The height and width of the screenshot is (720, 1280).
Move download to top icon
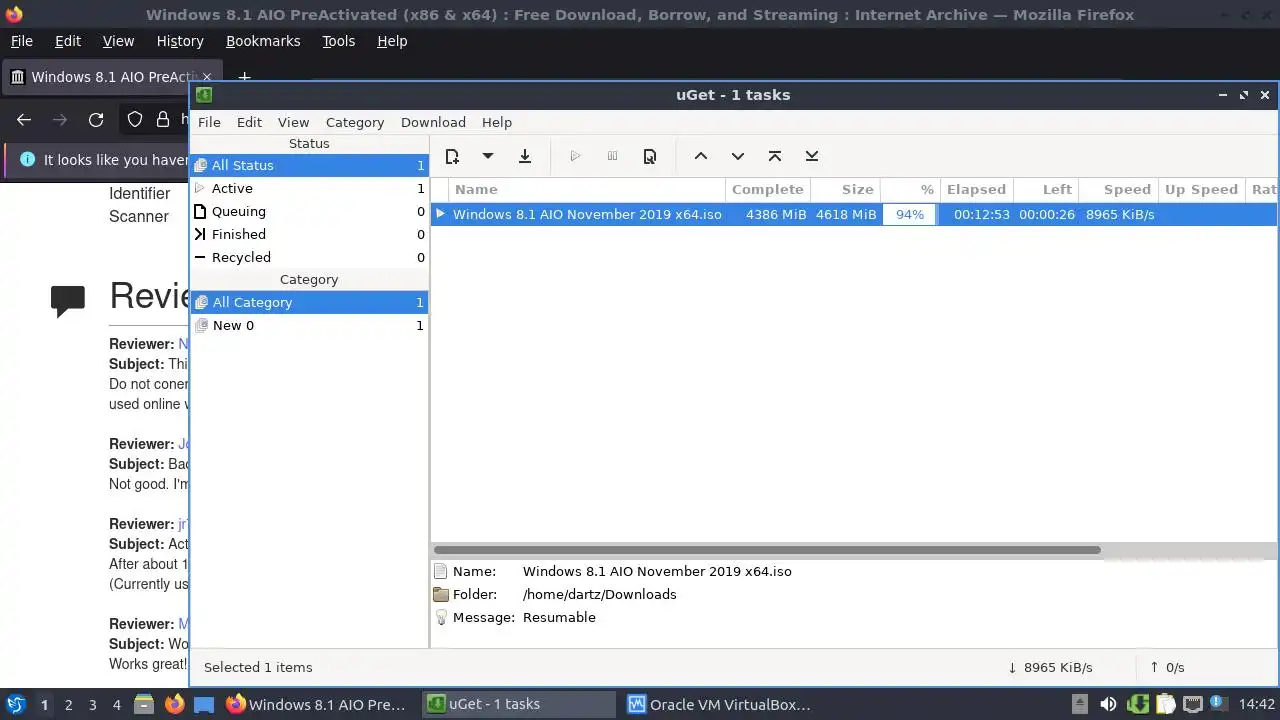point(775,156)
